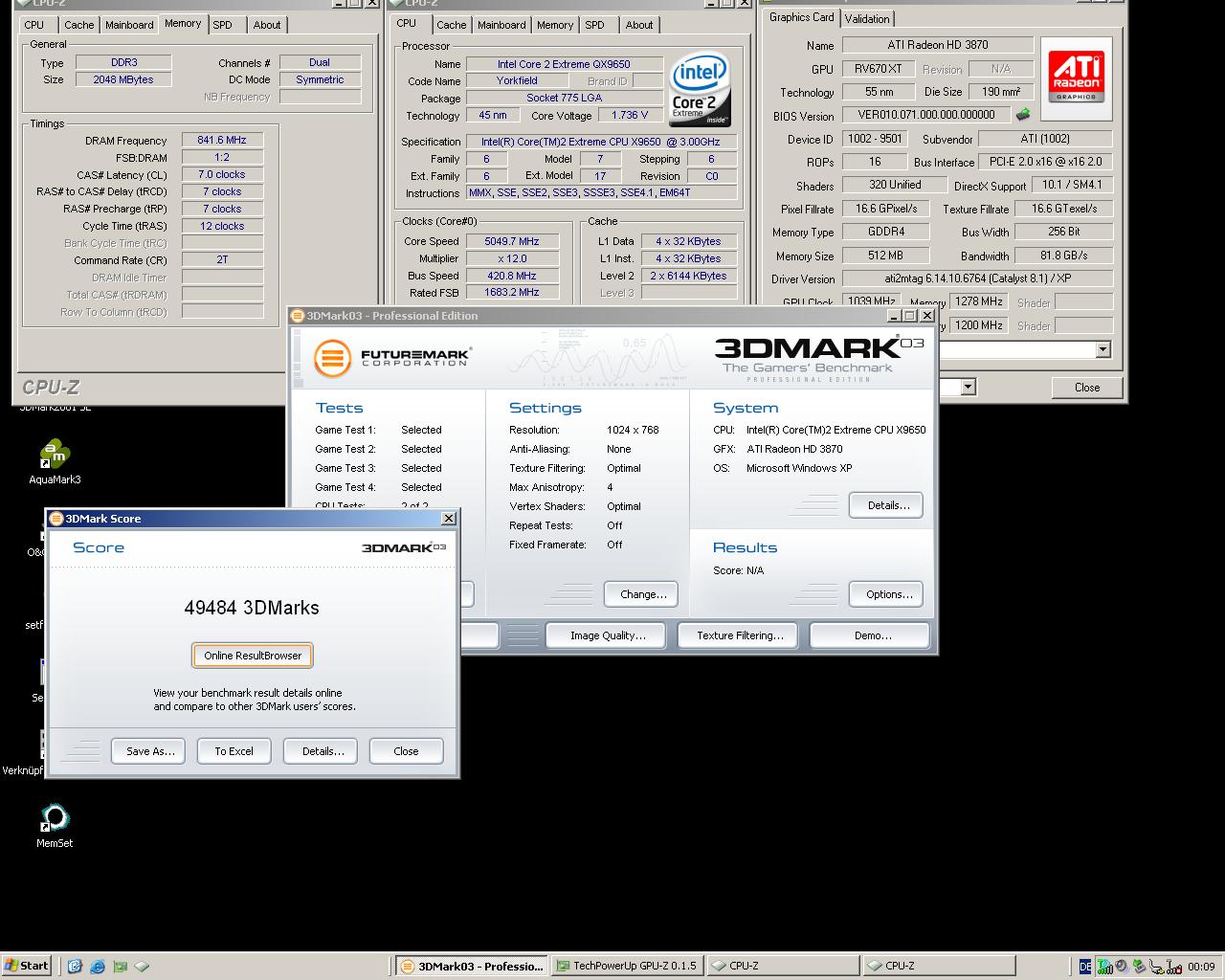The image size is (1225, 980).
Task: Switch to Validation tab in GPU-Z
Action: point(867,18)
